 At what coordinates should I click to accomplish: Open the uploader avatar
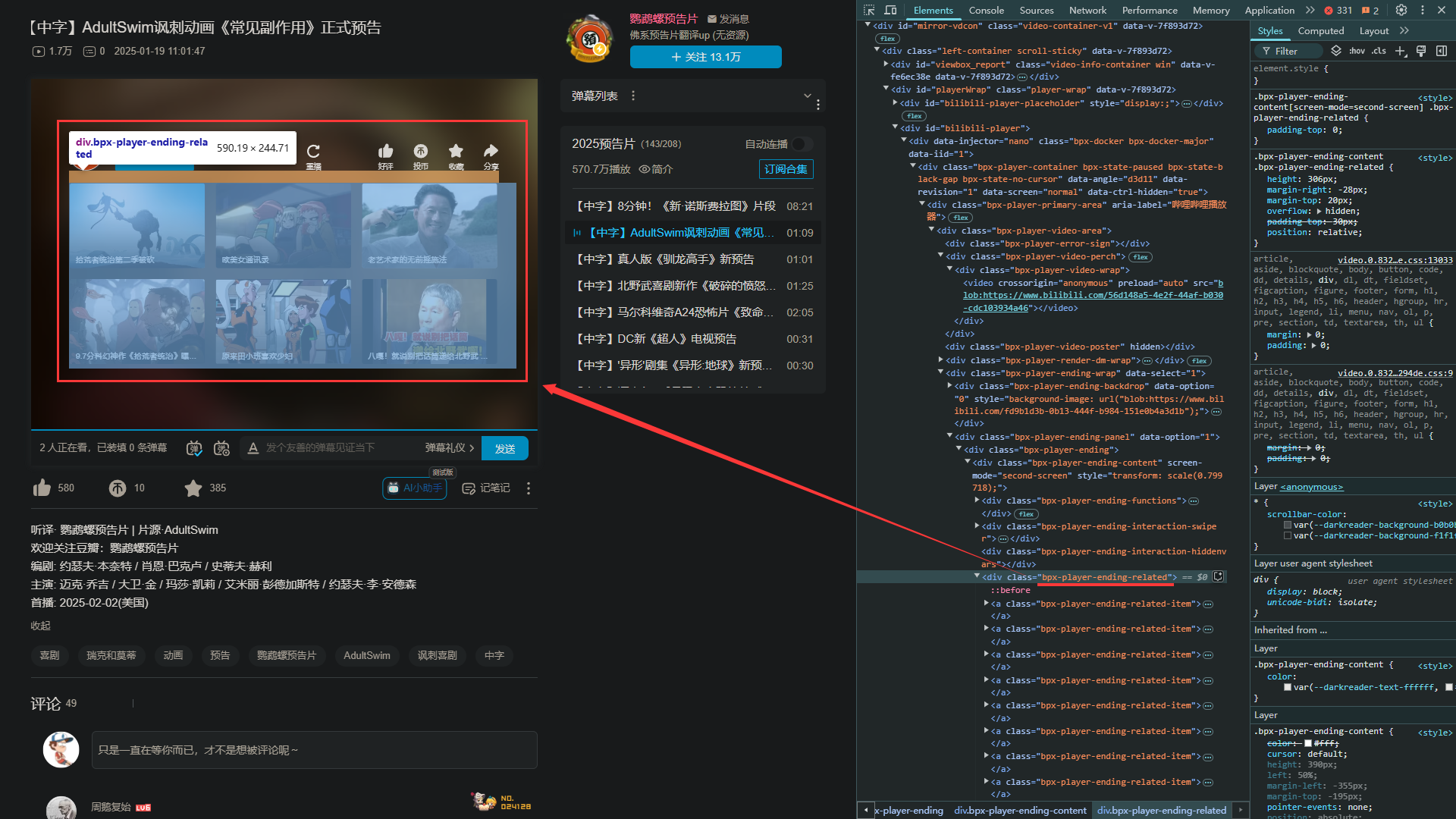coord(589,38)
